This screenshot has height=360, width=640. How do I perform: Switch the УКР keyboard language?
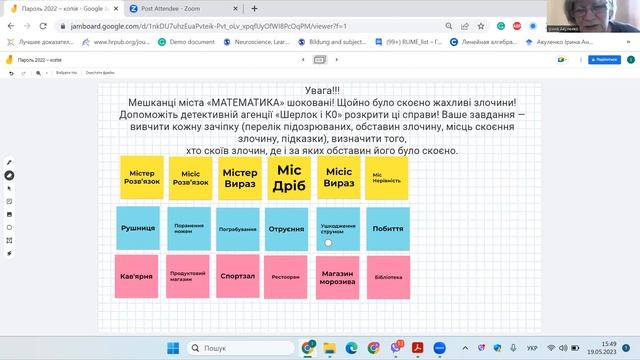coord(532,348)
